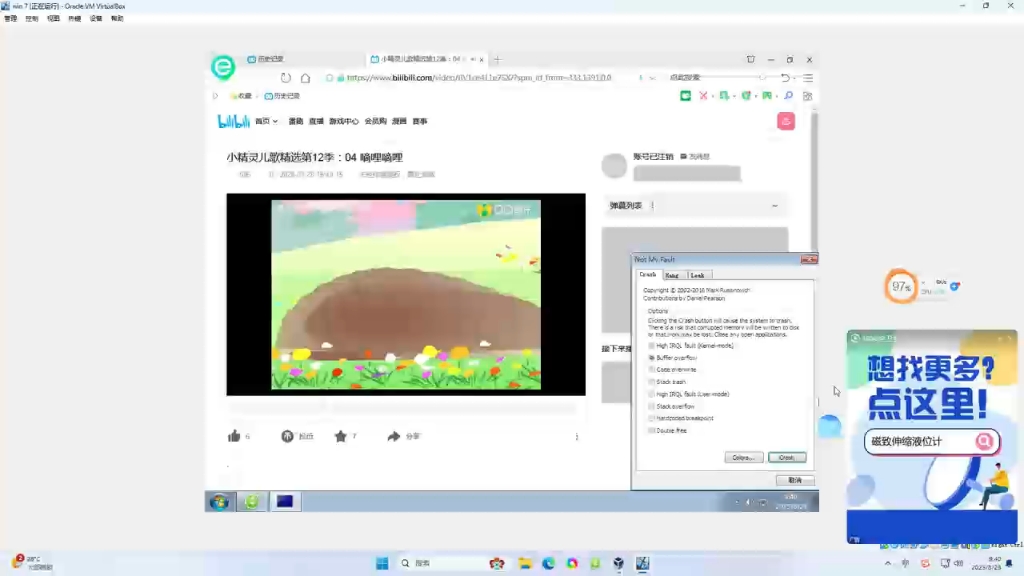Click the red scissors screenshot extension icon
The width and height of the screenshot is (1024, 576).
click(703, 96)
